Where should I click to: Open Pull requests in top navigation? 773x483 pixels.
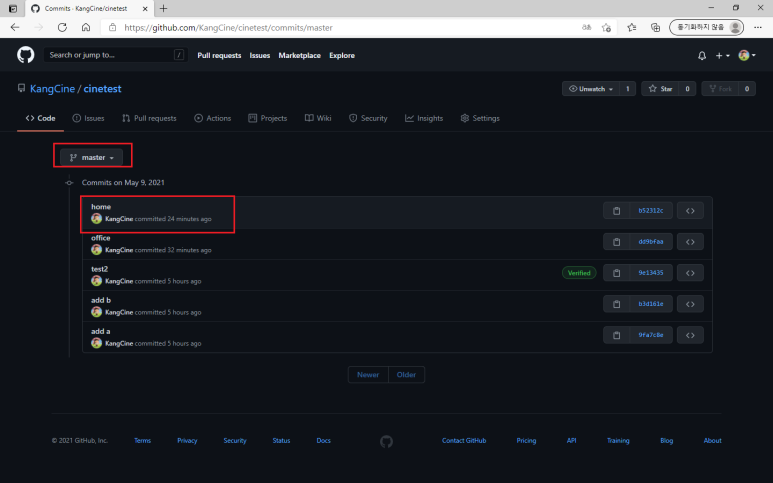point(219,56)
